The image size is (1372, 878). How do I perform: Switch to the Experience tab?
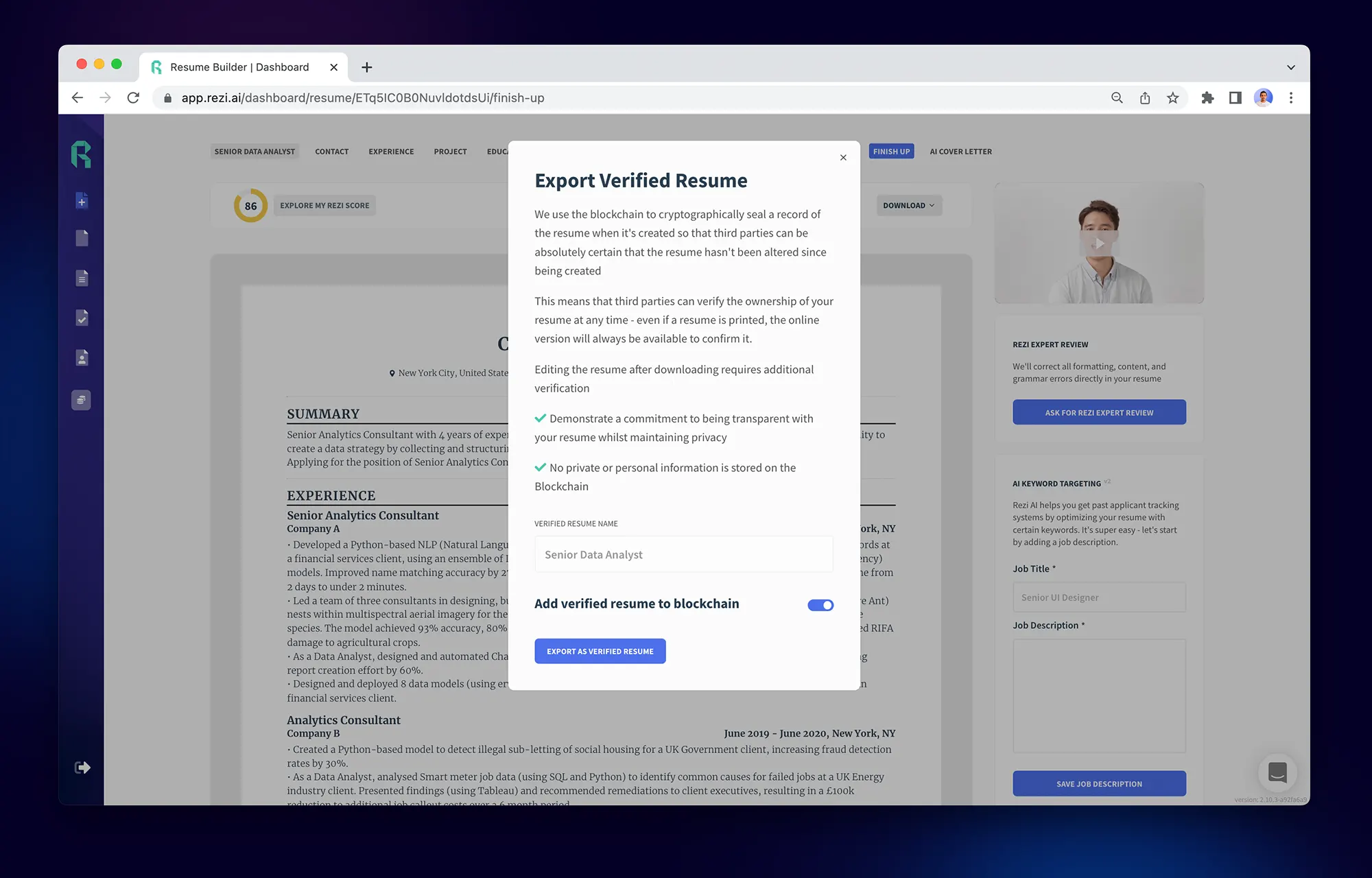point(391,152)
